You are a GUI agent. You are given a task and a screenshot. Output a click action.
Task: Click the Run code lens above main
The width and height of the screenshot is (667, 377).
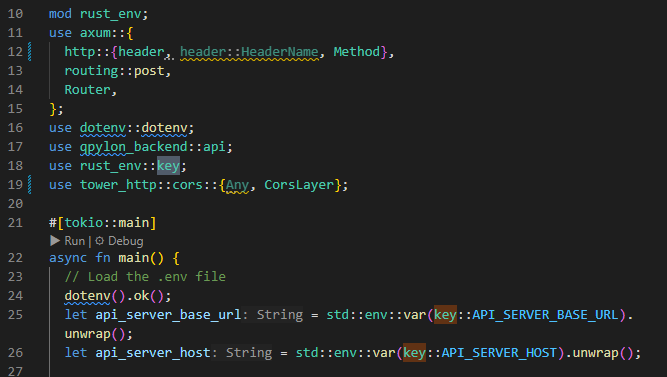[x=74, y=241]
